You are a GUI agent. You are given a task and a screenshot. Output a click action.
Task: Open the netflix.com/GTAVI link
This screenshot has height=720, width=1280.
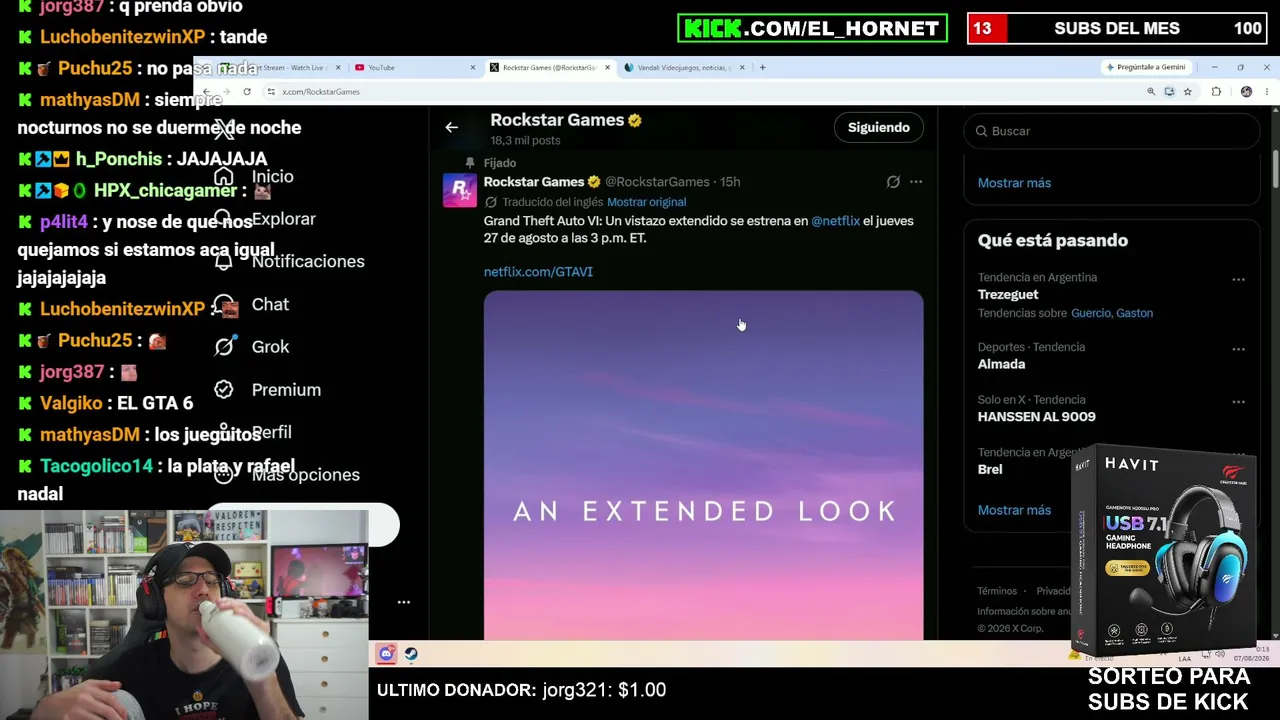click(x=538, y=272)
